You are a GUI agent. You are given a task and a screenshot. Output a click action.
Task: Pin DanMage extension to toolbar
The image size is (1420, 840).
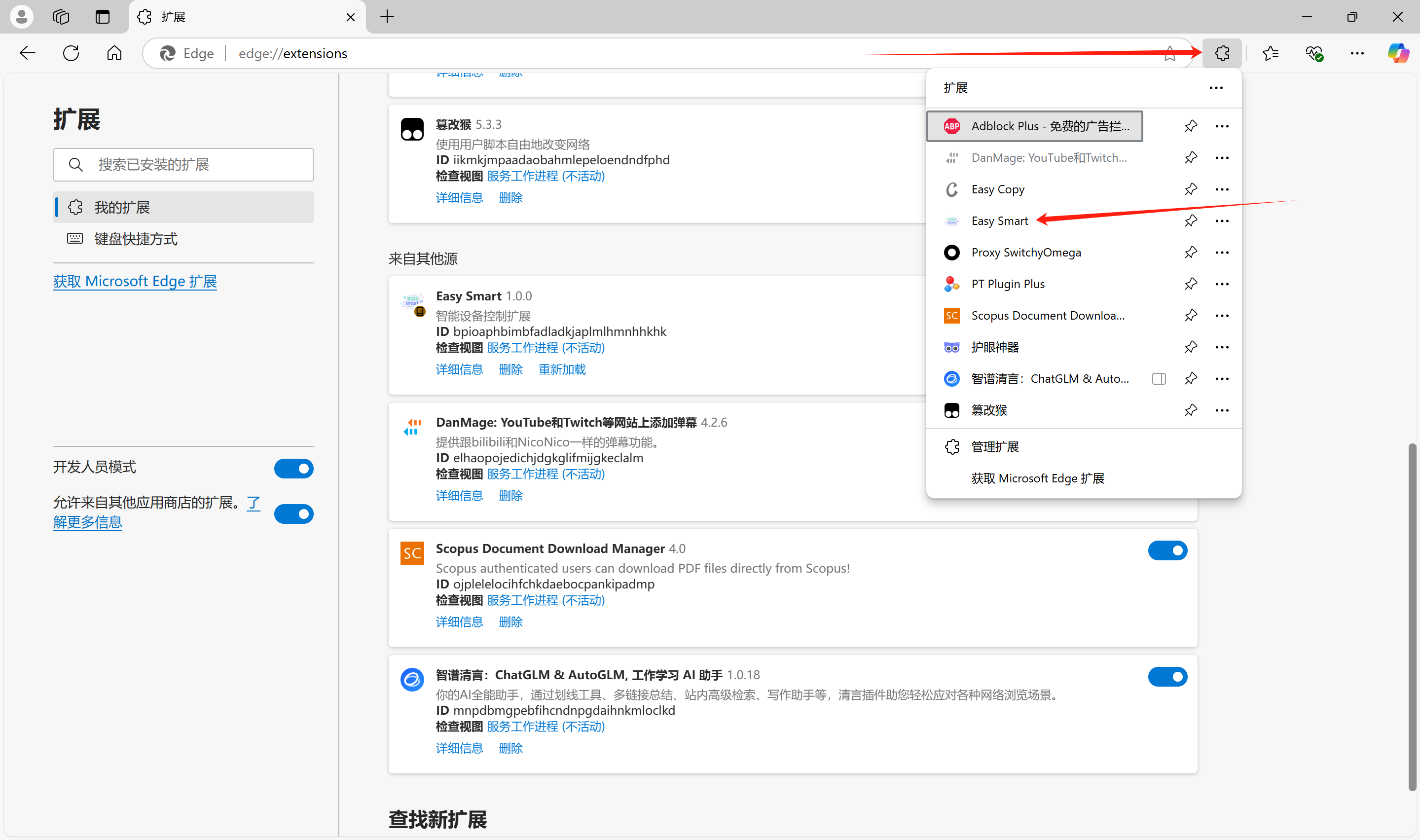tap(1191, 157)
